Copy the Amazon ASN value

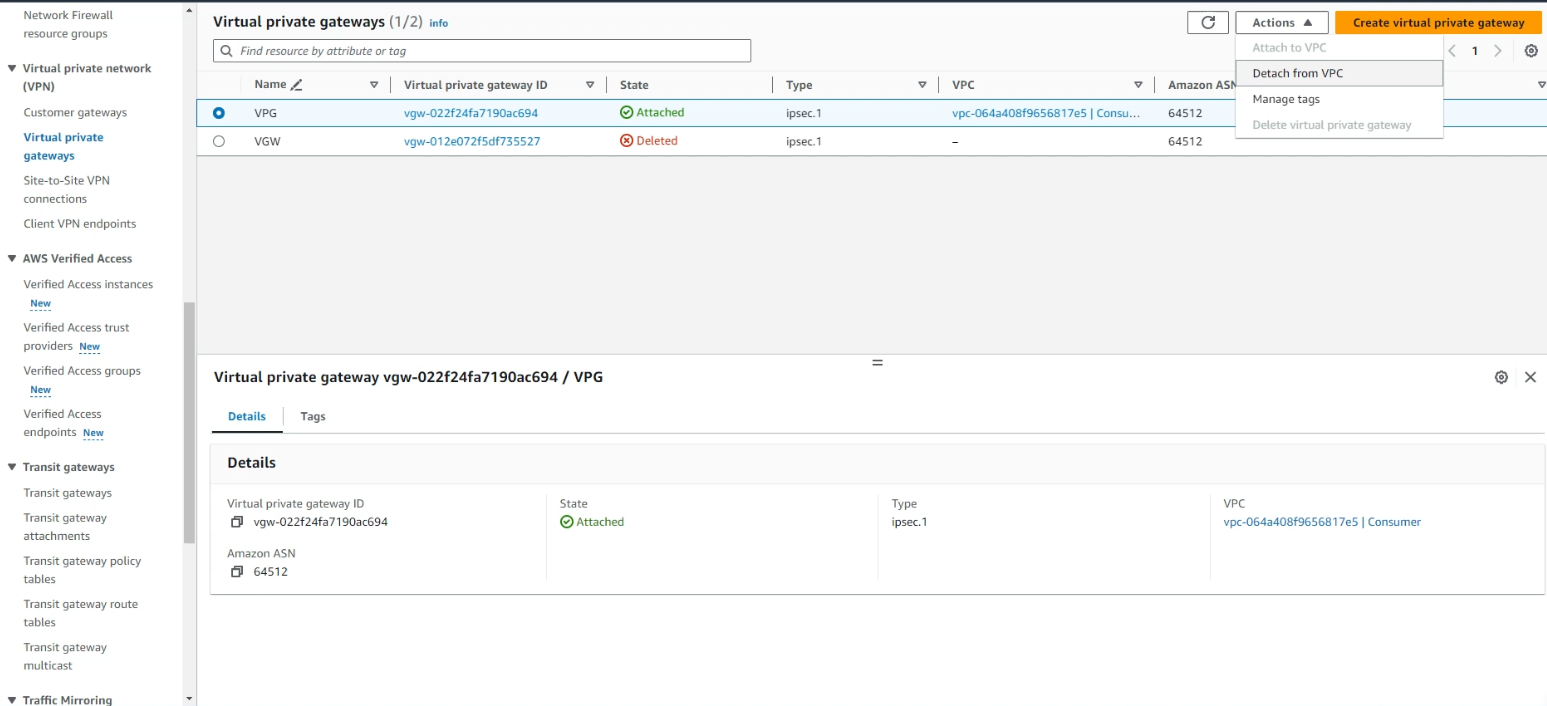coord(237,572)
